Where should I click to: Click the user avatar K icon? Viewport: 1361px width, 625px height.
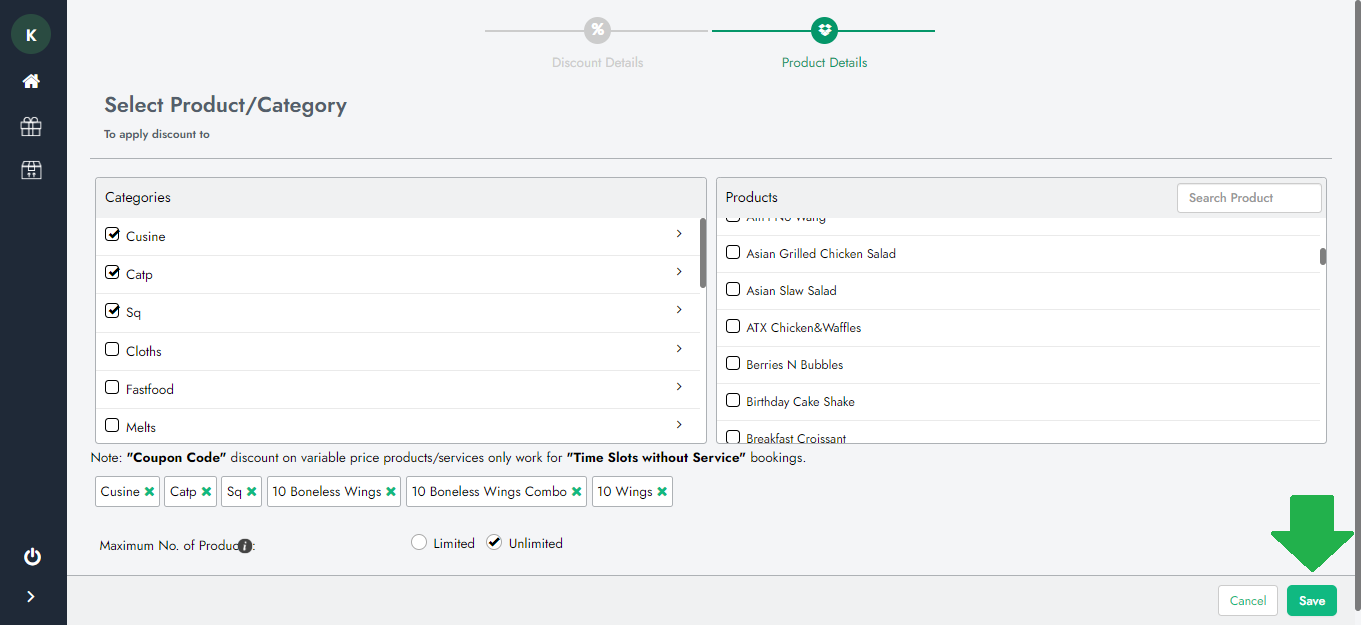31,35
